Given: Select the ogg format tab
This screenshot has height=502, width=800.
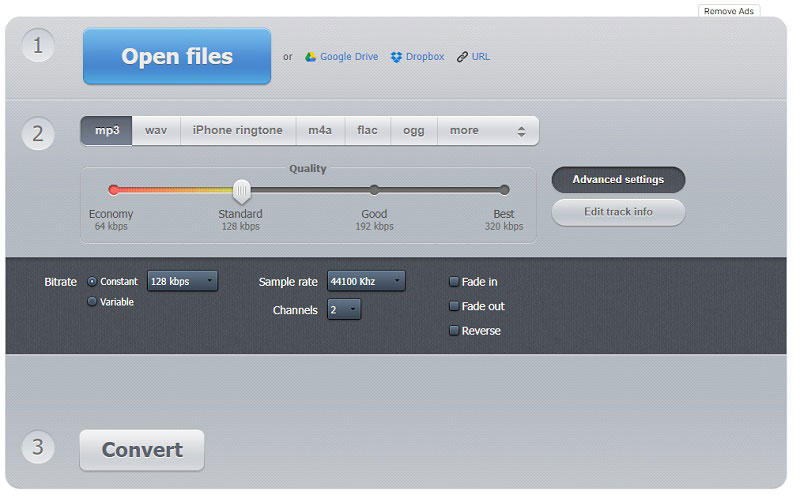Looking at the screenshot, I should coord(414,131).
